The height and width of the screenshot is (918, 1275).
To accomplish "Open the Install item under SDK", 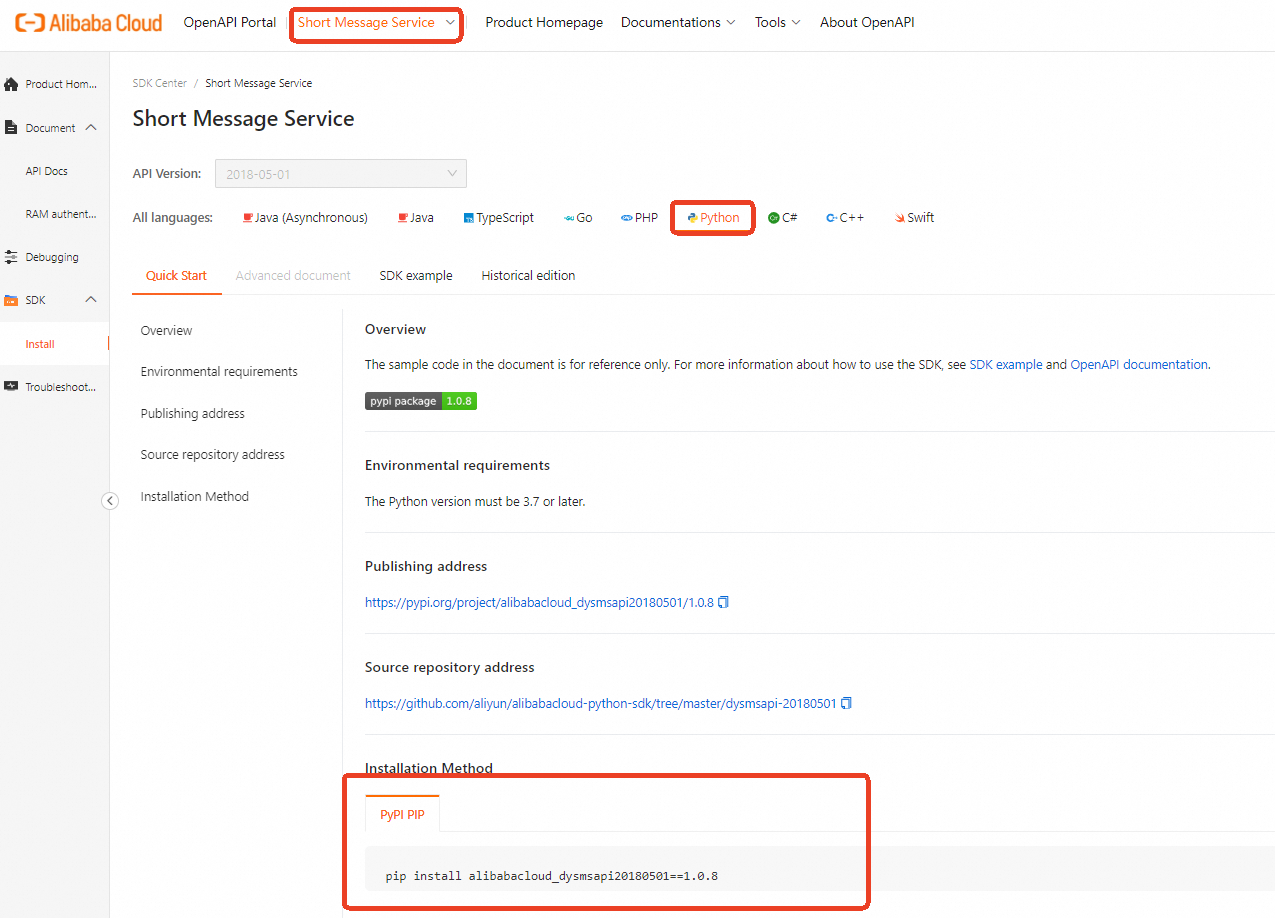I will 55,344.
